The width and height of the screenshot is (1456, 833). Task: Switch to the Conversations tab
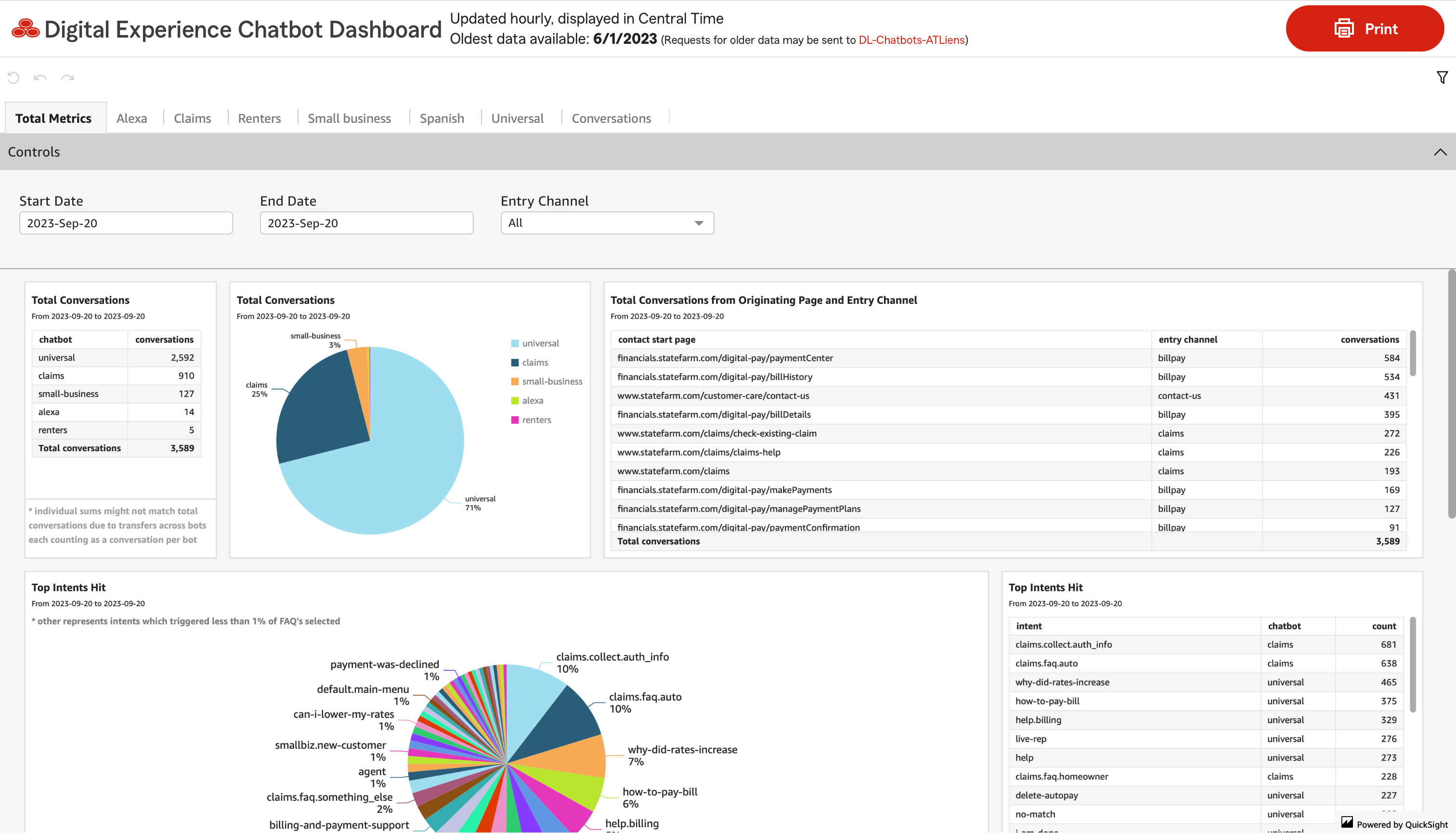[x=611, y=118]
